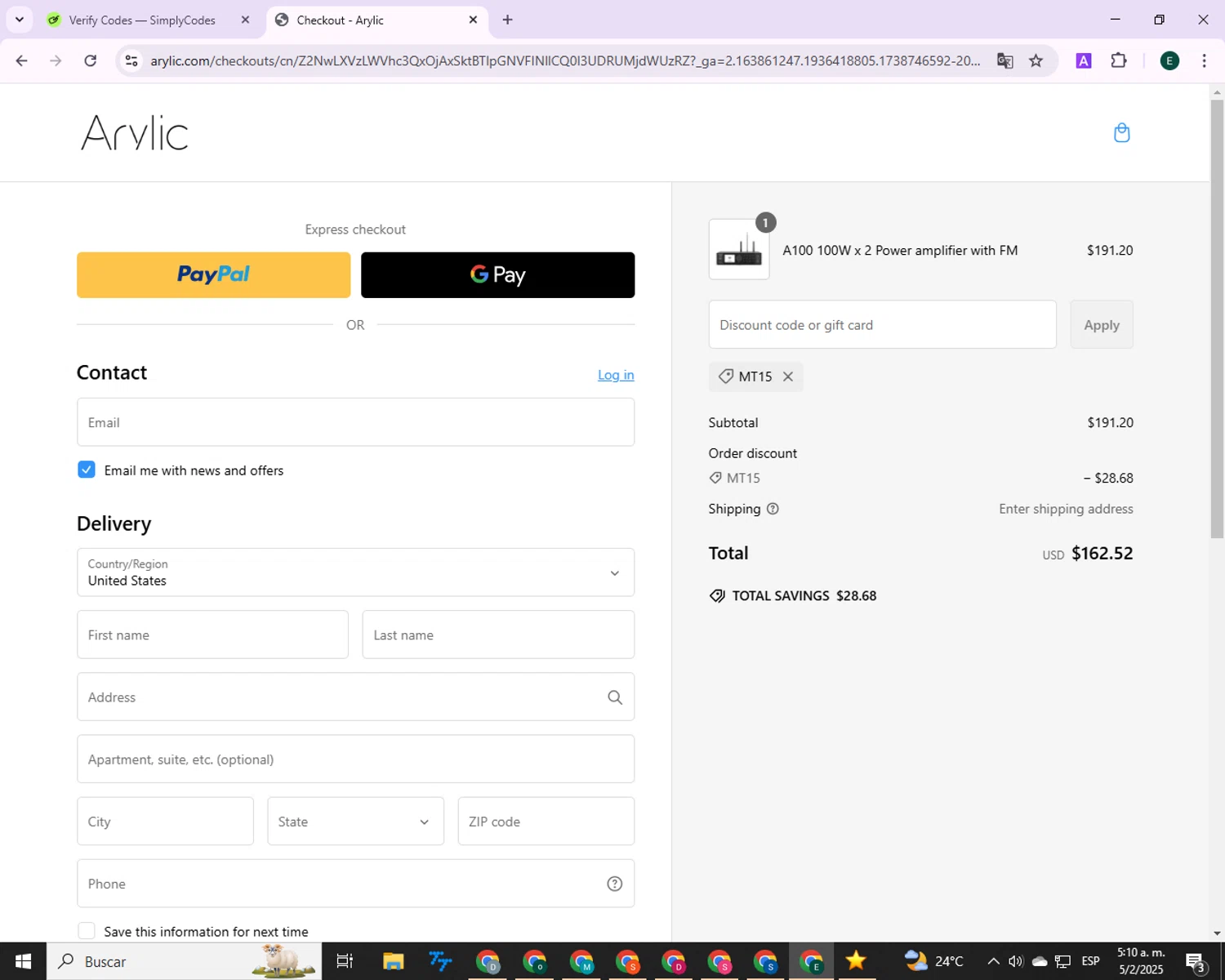
Task: Open the OneDrive cloud tray icon
Action: coord(1039,961)
